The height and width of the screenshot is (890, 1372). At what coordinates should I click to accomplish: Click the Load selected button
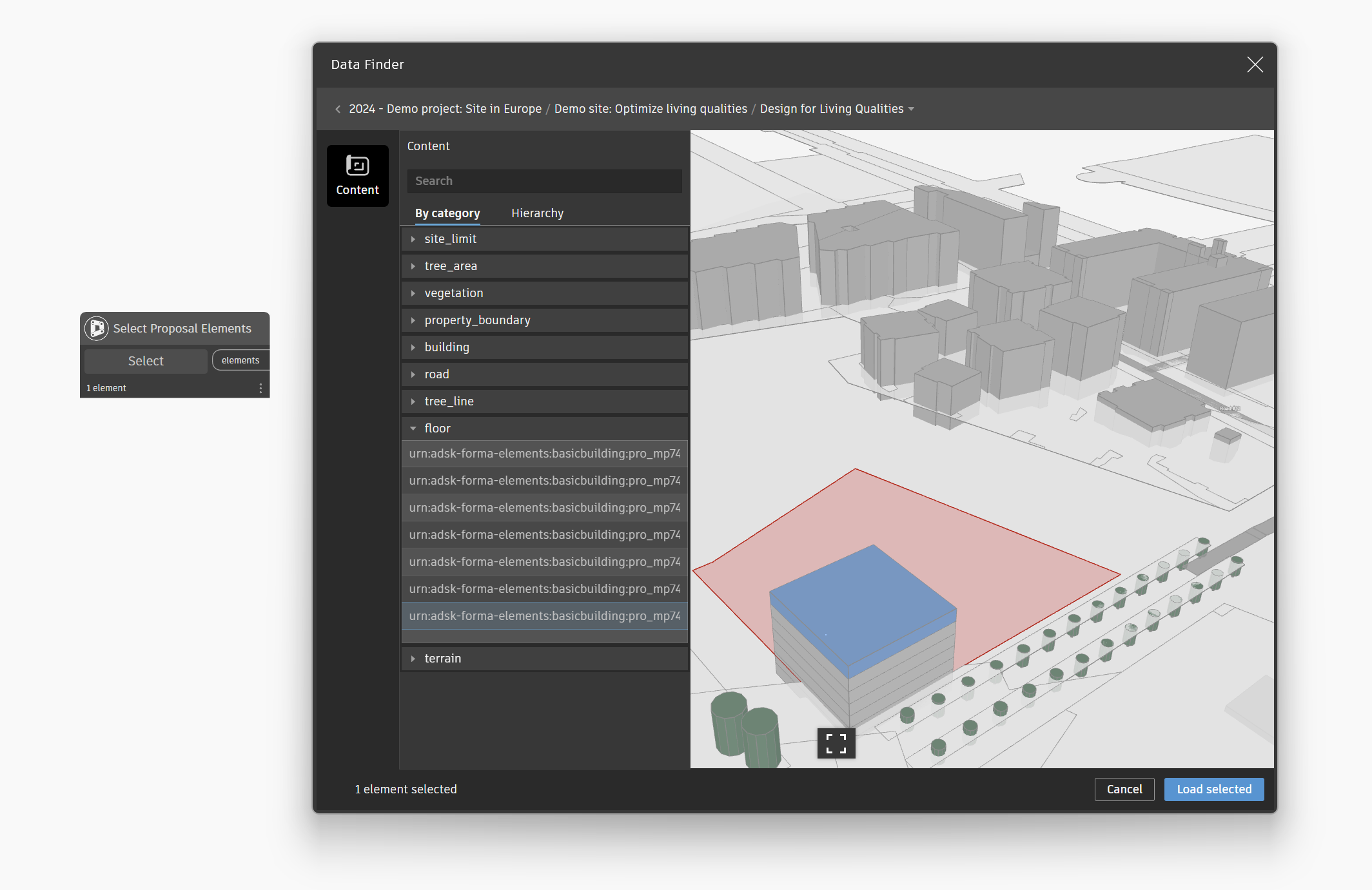(1213, 789)
